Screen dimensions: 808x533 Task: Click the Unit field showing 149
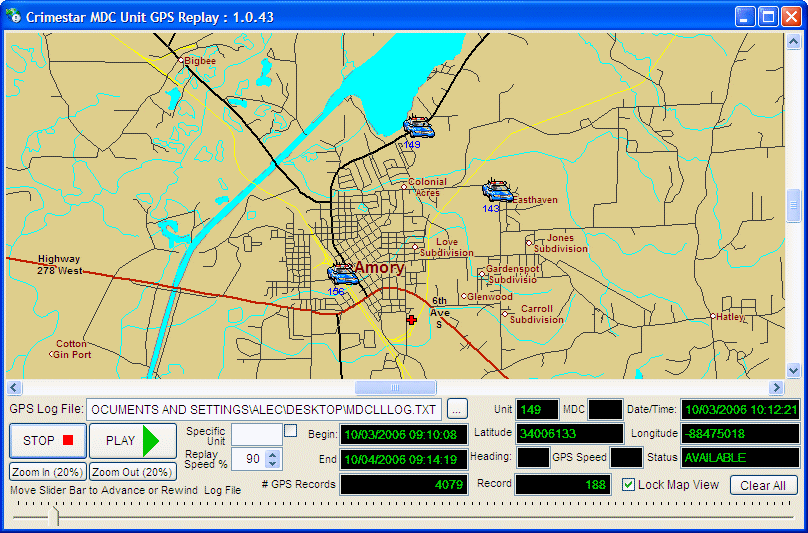point(537,410)
